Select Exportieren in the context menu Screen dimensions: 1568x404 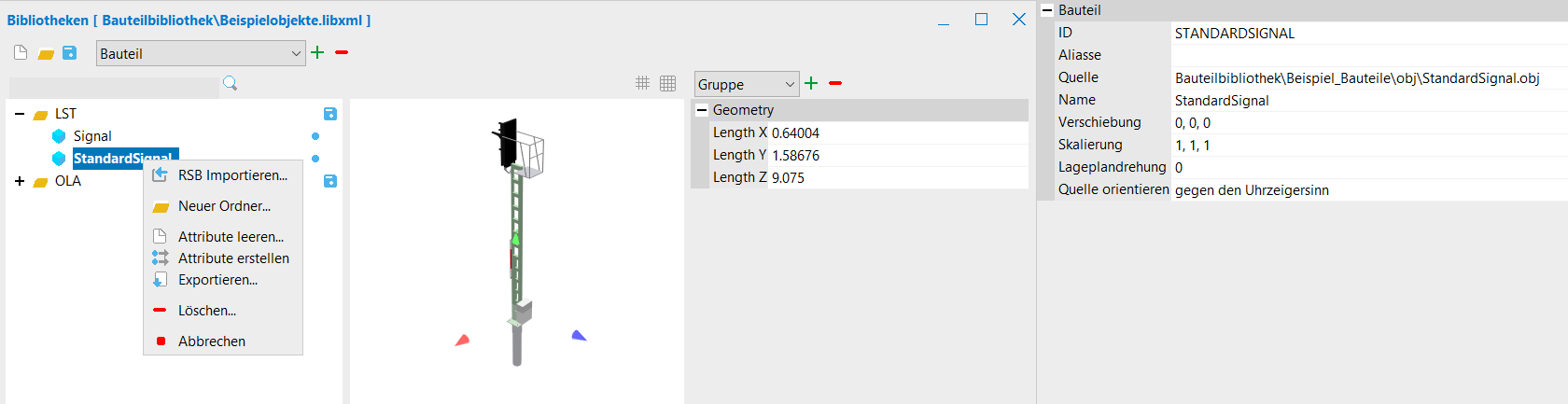[217, 280]
